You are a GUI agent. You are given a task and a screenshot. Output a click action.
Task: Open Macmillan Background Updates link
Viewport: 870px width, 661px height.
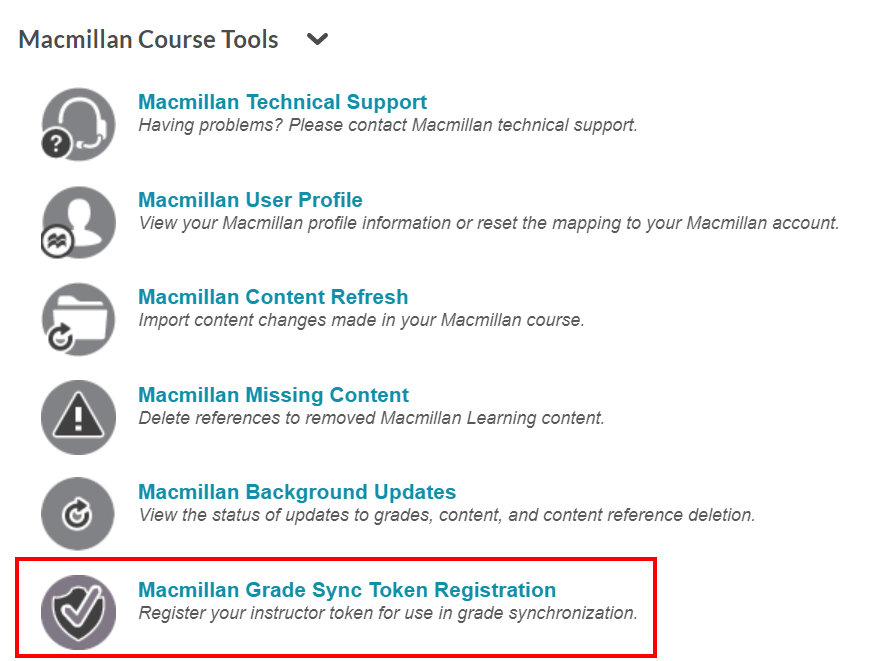pos(295,491)
